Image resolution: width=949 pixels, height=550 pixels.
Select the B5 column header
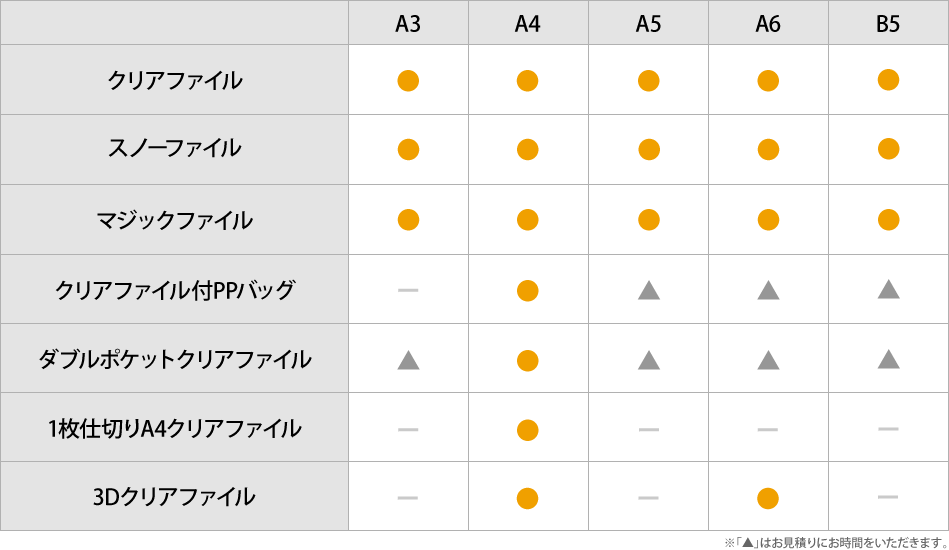888,24
